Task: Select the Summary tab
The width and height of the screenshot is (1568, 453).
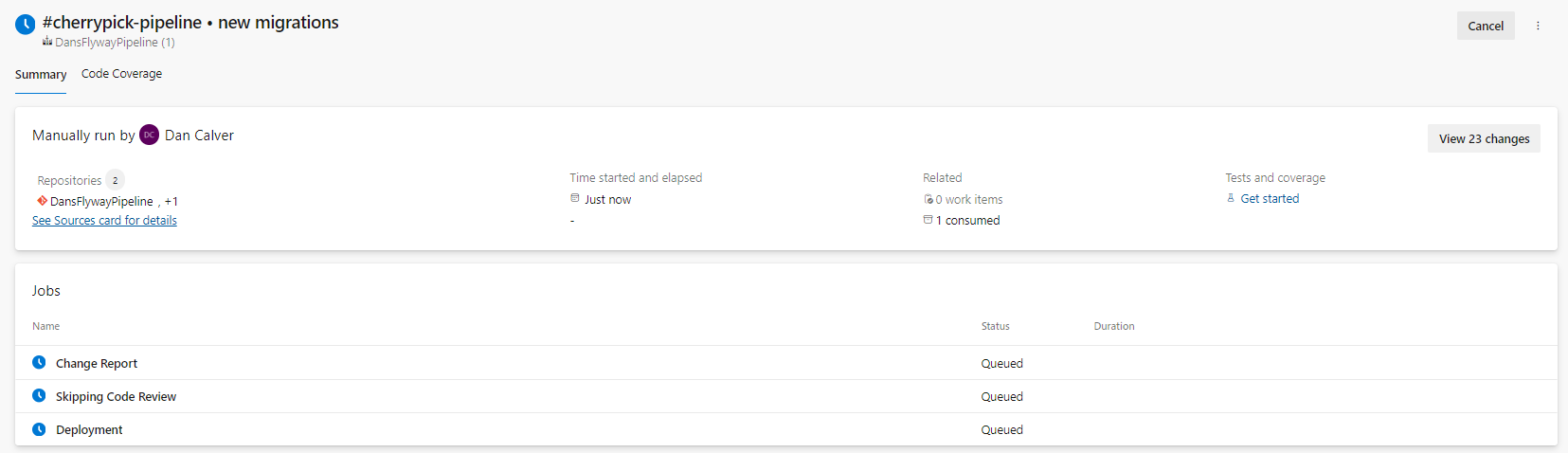Action: tap(41, 74)
